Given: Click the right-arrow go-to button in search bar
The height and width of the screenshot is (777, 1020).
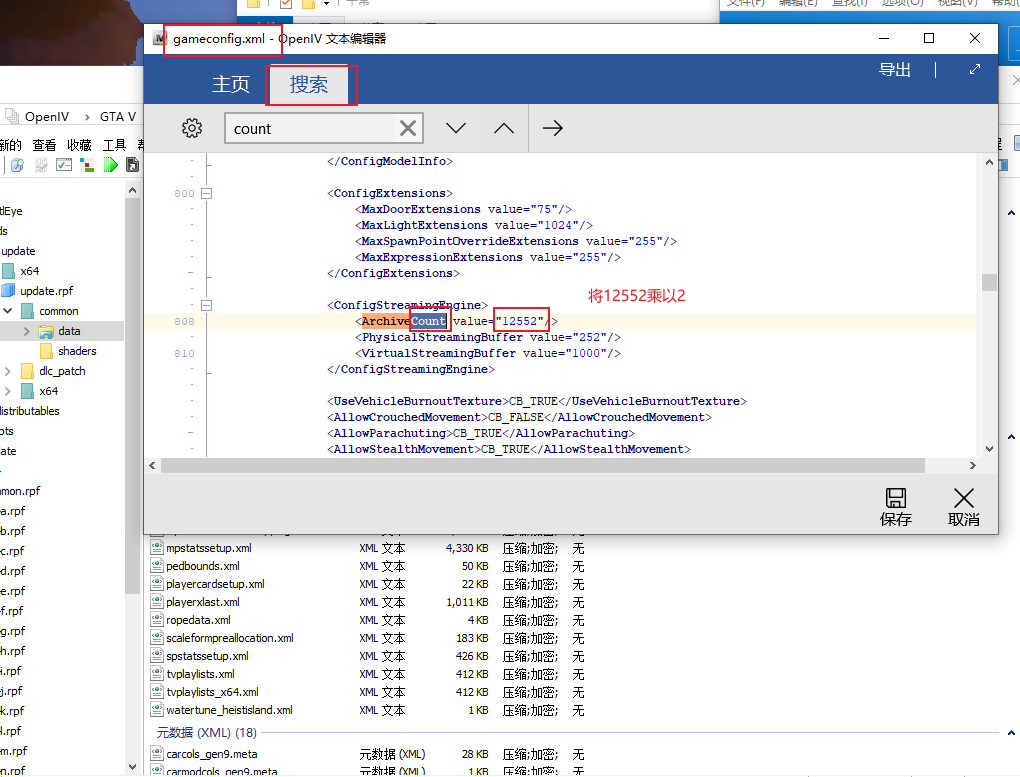Looking at the screenshot, I should click(552, 128).
